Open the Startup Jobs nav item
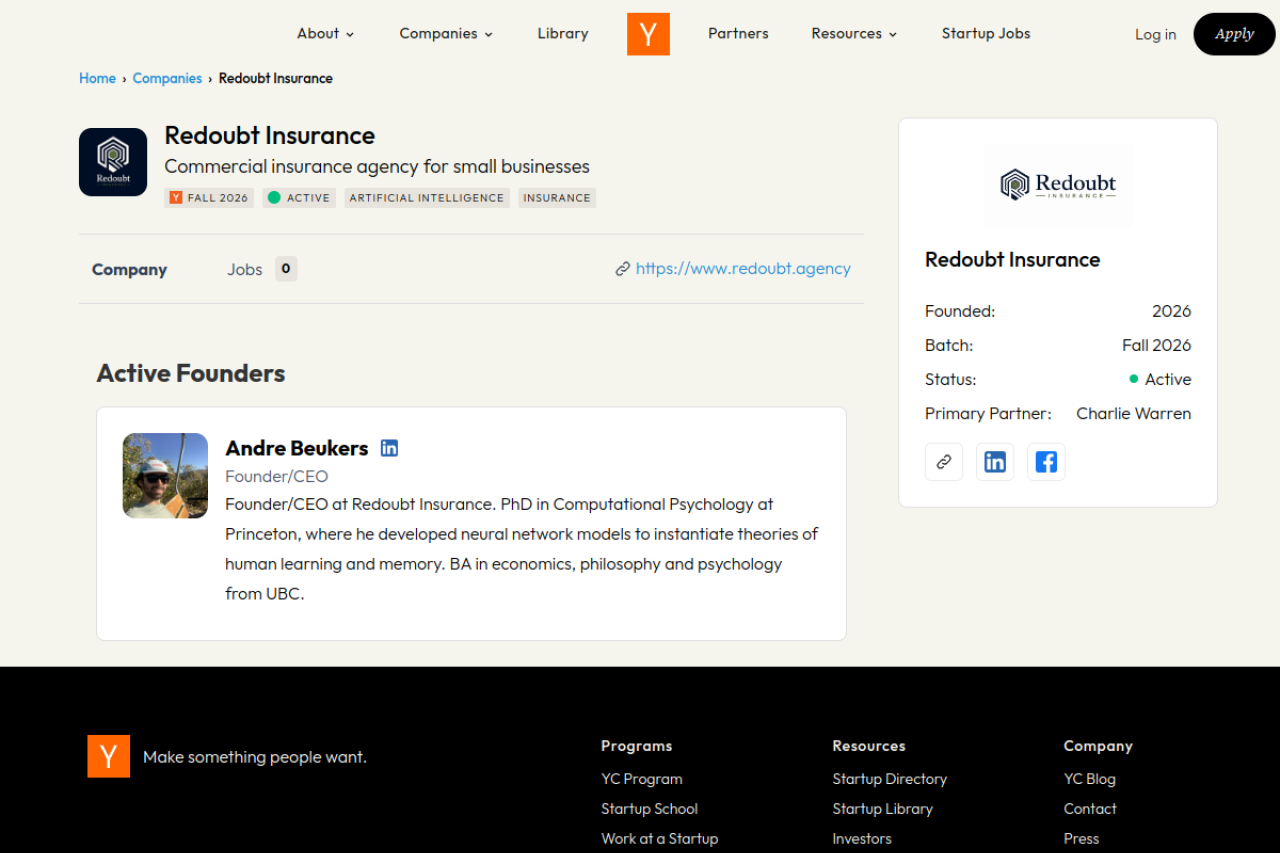This screenshot has width=1280, height=853. coord(986,34)
